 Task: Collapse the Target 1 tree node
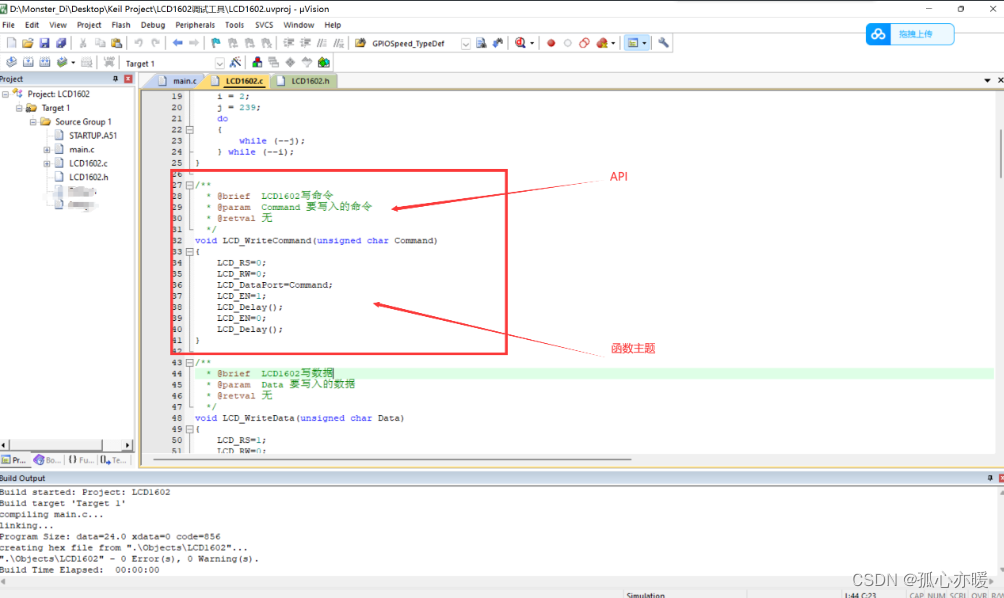click(19, 108)
